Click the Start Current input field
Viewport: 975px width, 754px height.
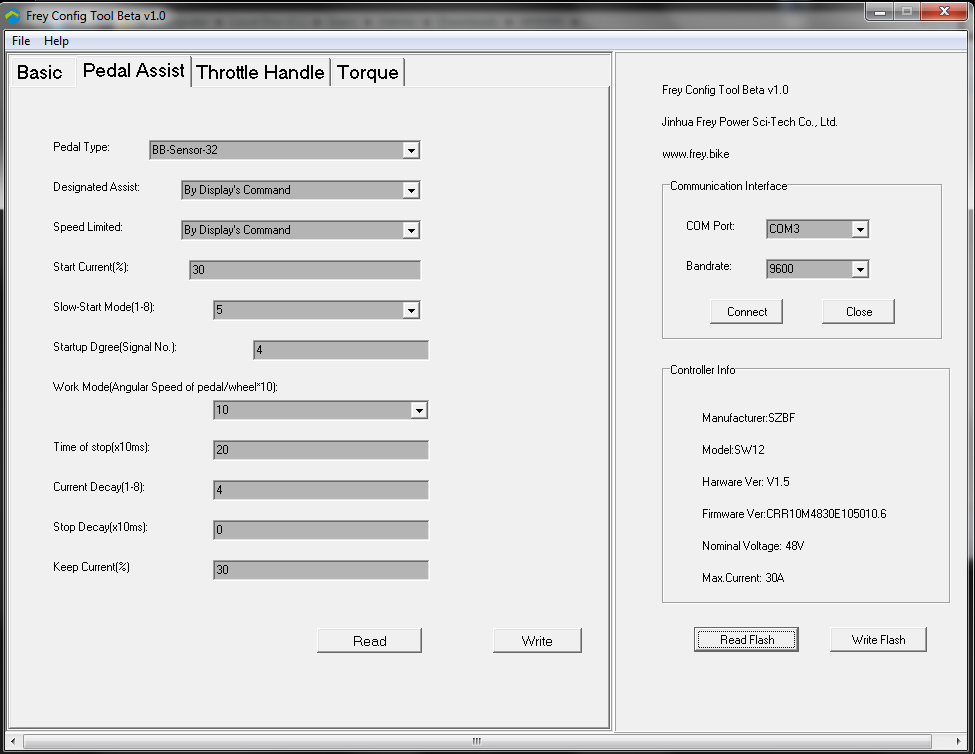pos(304,271)
